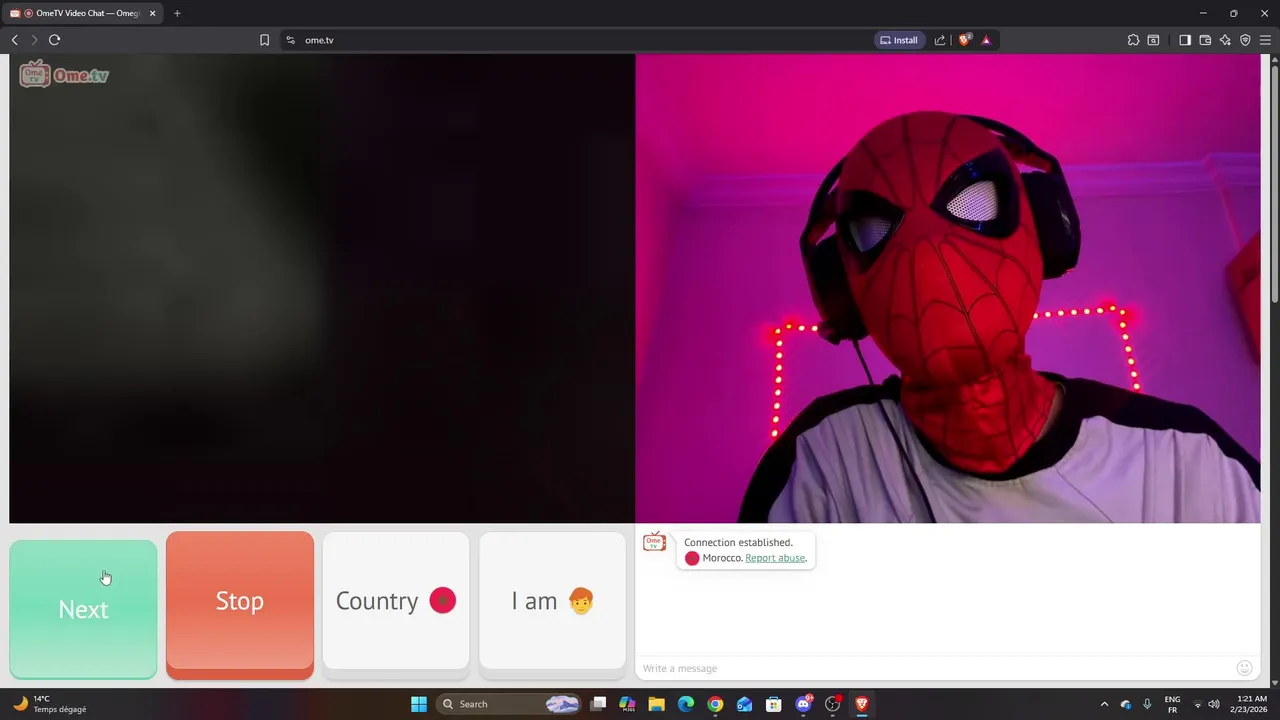Go back with the browser Back arrow
The height and width of the screenshot is (720, 1280).
click(14, 40)
